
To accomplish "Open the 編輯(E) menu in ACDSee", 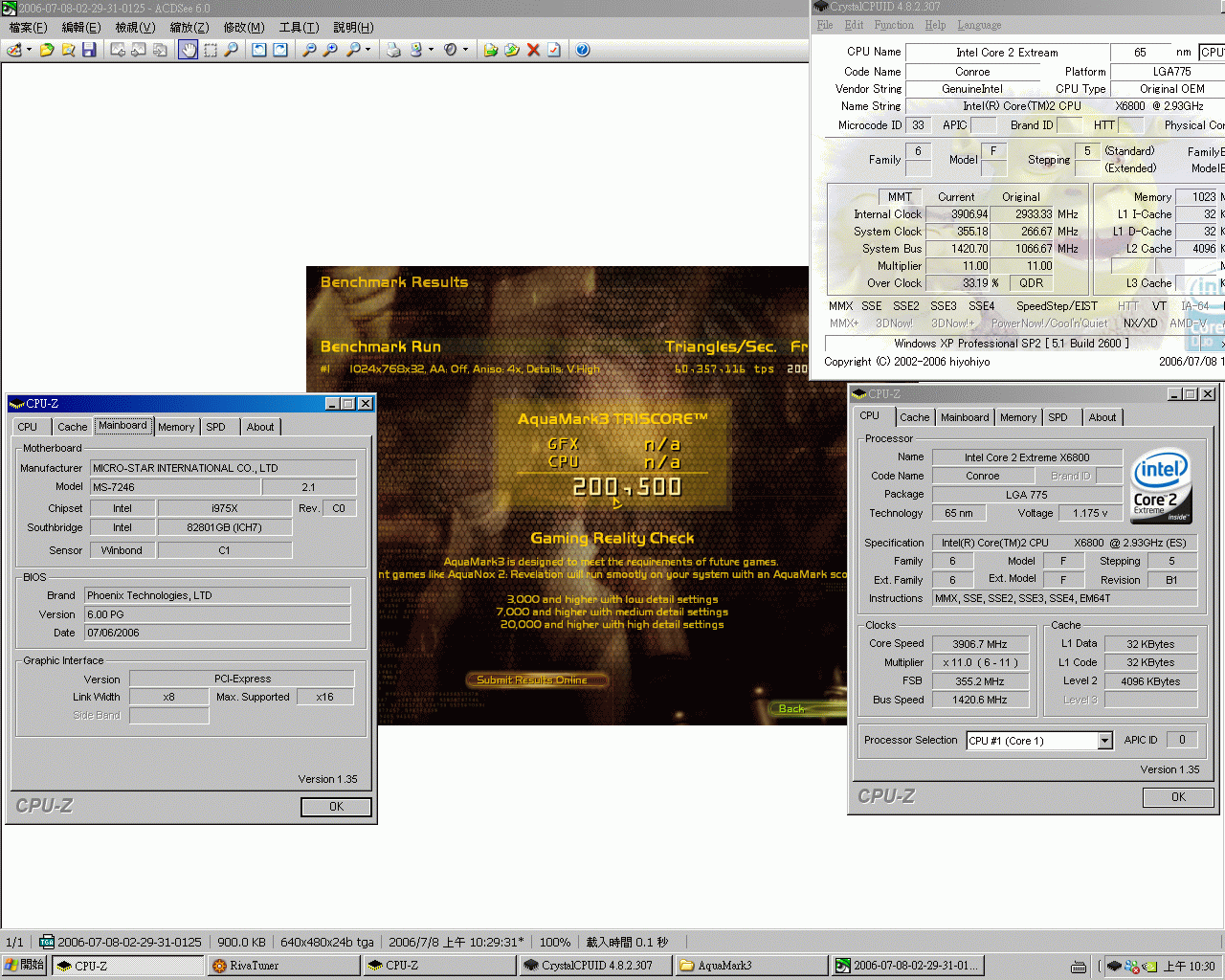I will [81, 28].
